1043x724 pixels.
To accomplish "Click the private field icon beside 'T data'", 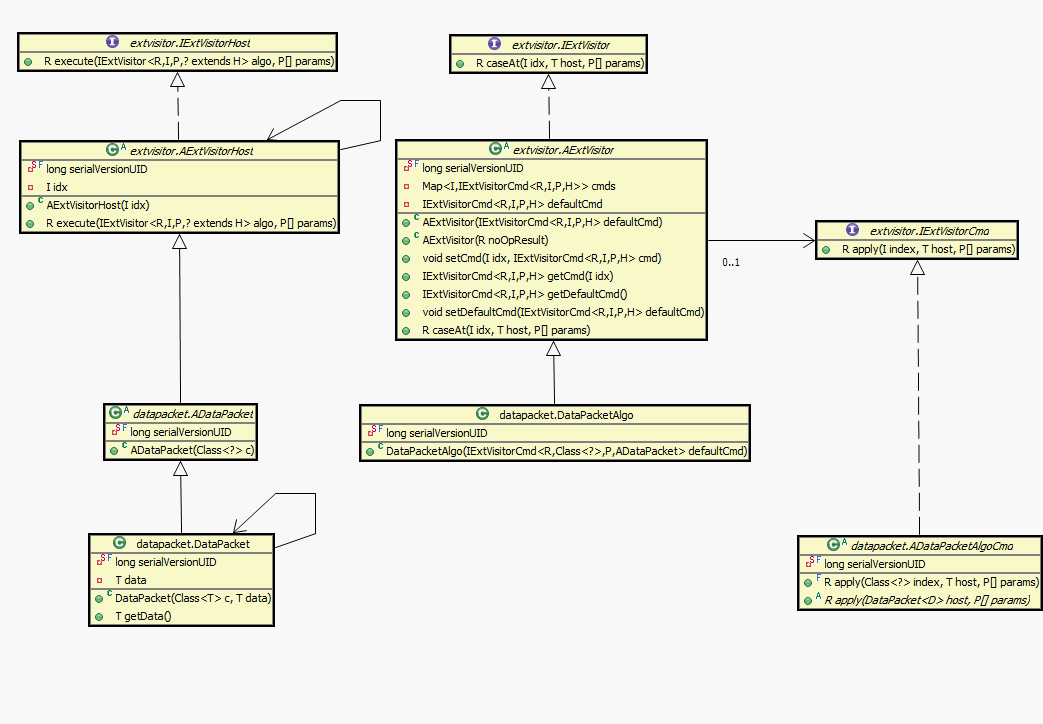I will (100, 580).
